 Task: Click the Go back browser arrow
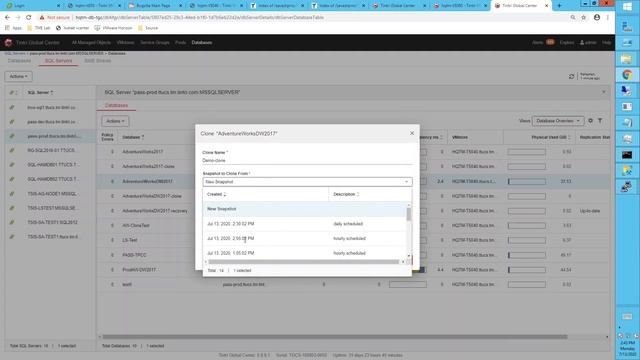[x=7, y=18]
